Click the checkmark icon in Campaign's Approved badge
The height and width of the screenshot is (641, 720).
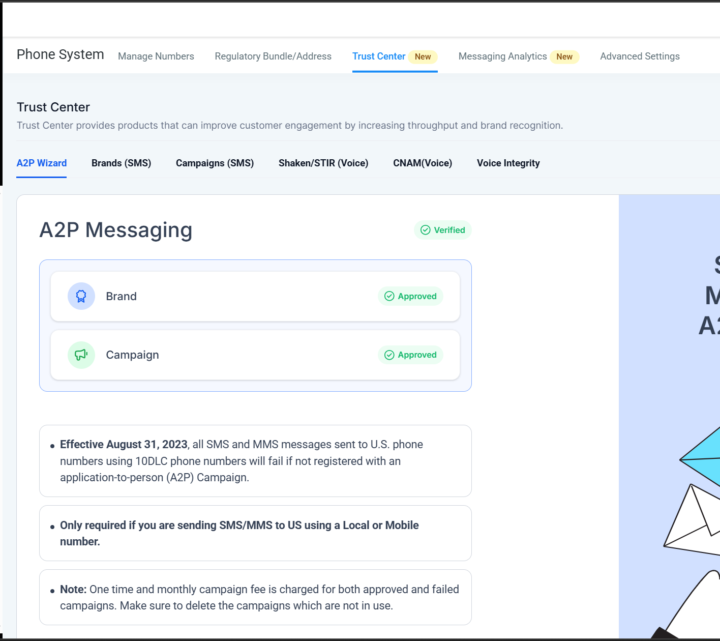click(389, 355)
